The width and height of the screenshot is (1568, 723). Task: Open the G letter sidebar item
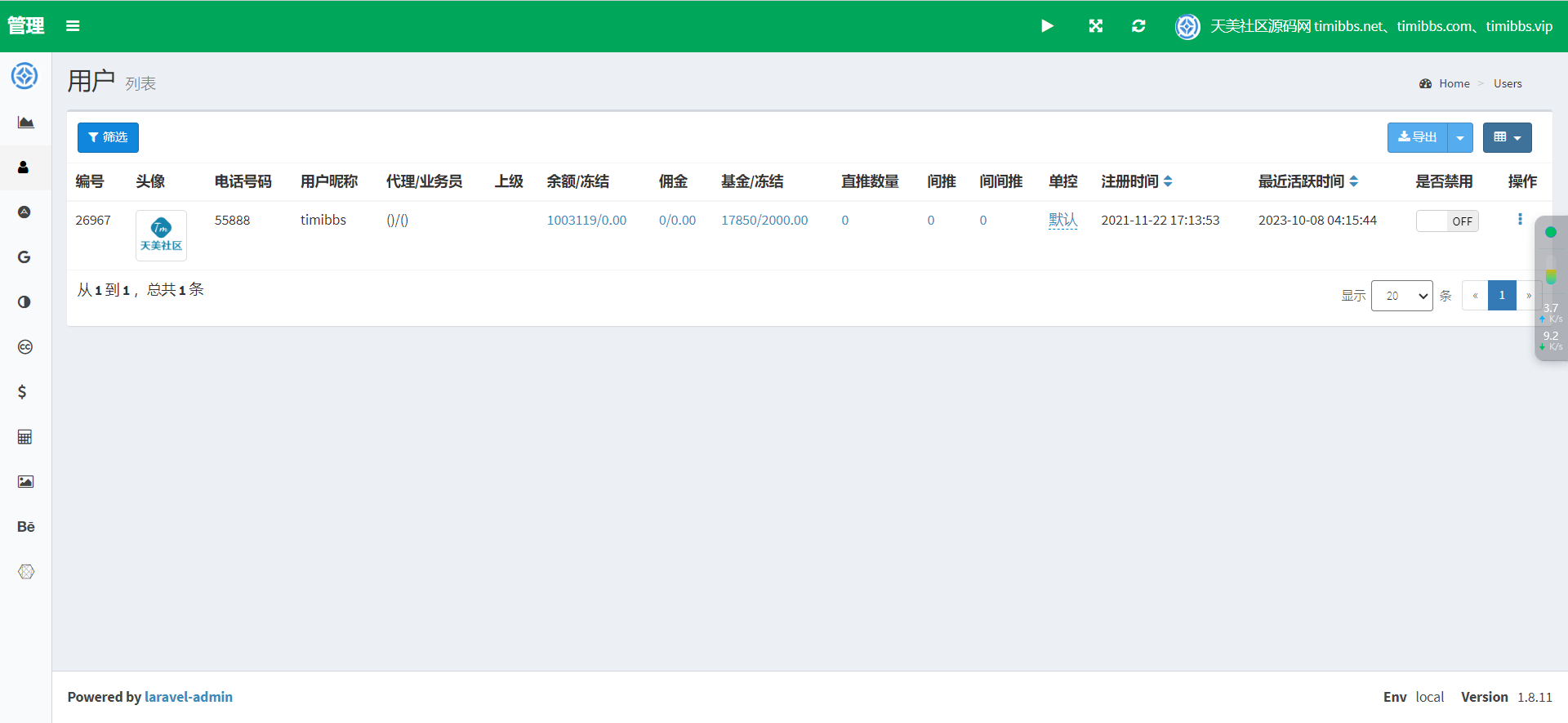pos(24,257)
